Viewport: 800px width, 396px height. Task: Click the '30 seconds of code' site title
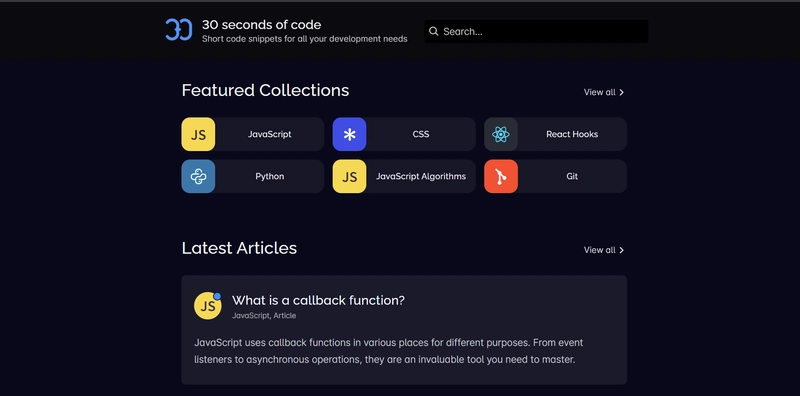tap(261, 24)
